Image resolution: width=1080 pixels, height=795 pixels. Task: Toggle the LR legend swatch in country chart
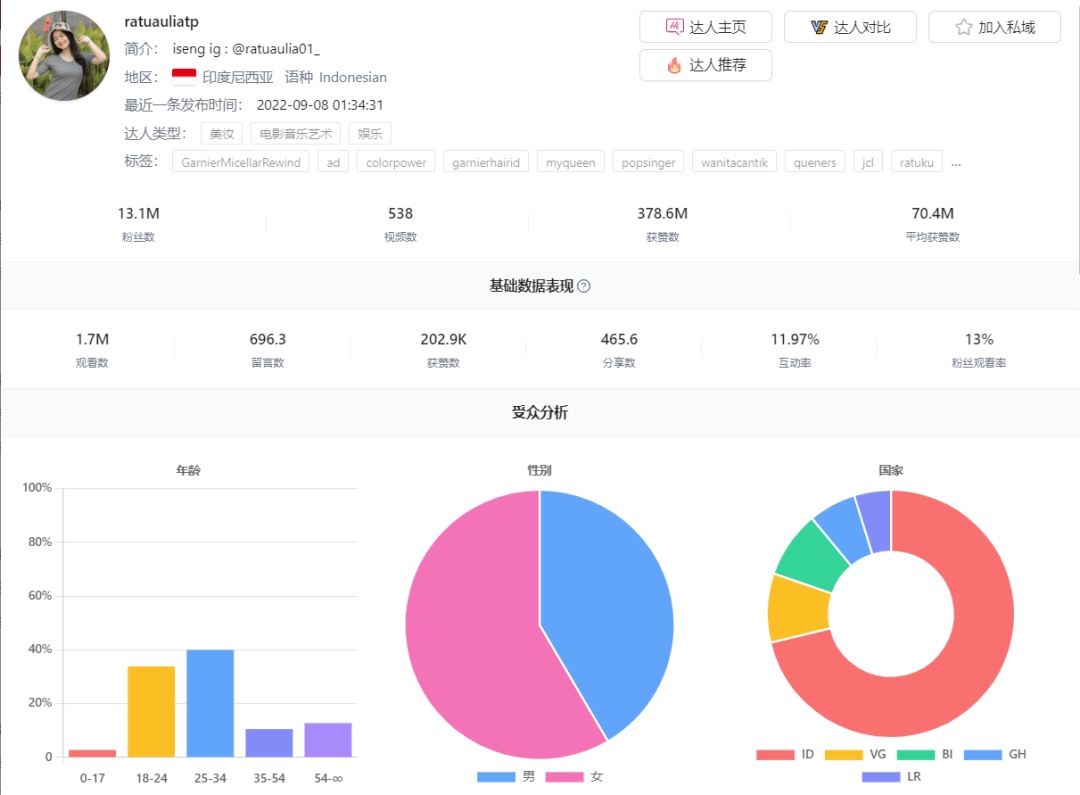tap(881, 777)
